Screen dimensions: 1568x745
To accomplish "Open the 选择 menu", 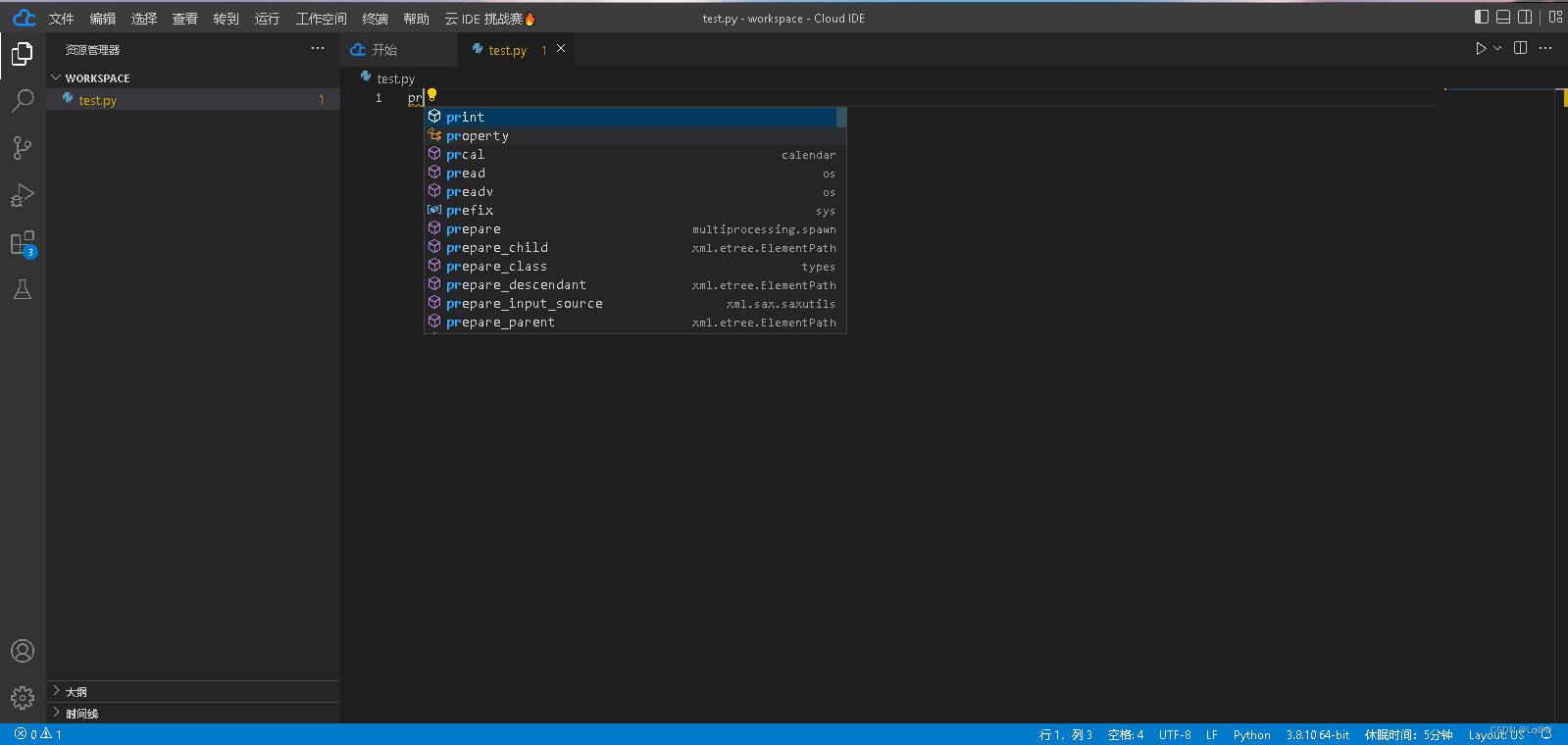I will (x=144, y=19).
